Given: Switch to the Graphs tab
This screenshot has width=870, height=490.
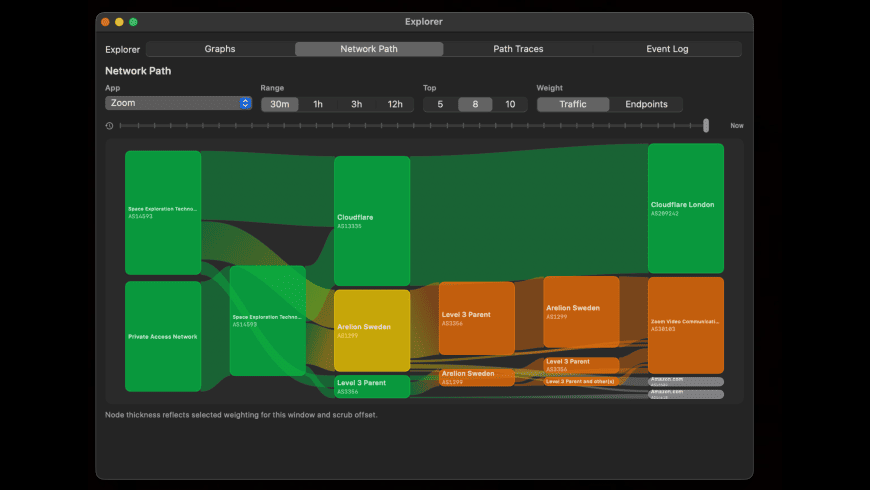Looking at the screenshot, I should tap(220, 49).
